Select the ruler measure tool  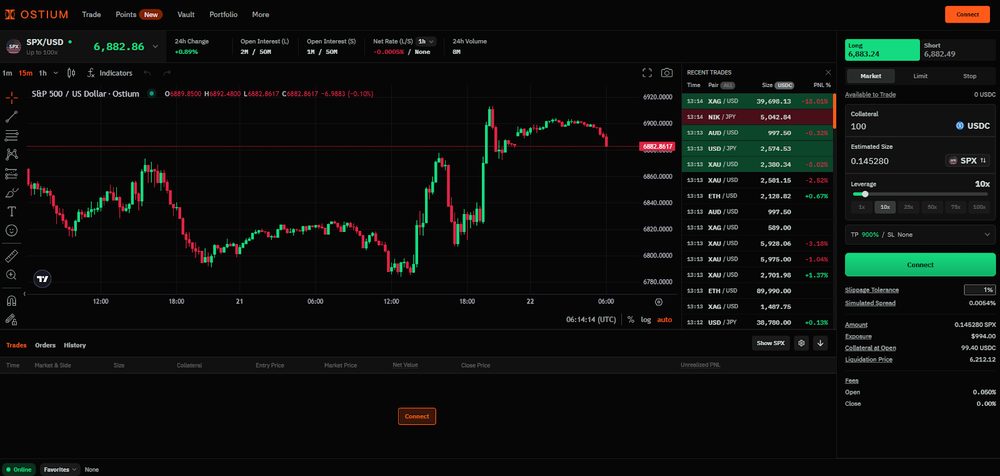pyautogui.click(x=11, y=257)
